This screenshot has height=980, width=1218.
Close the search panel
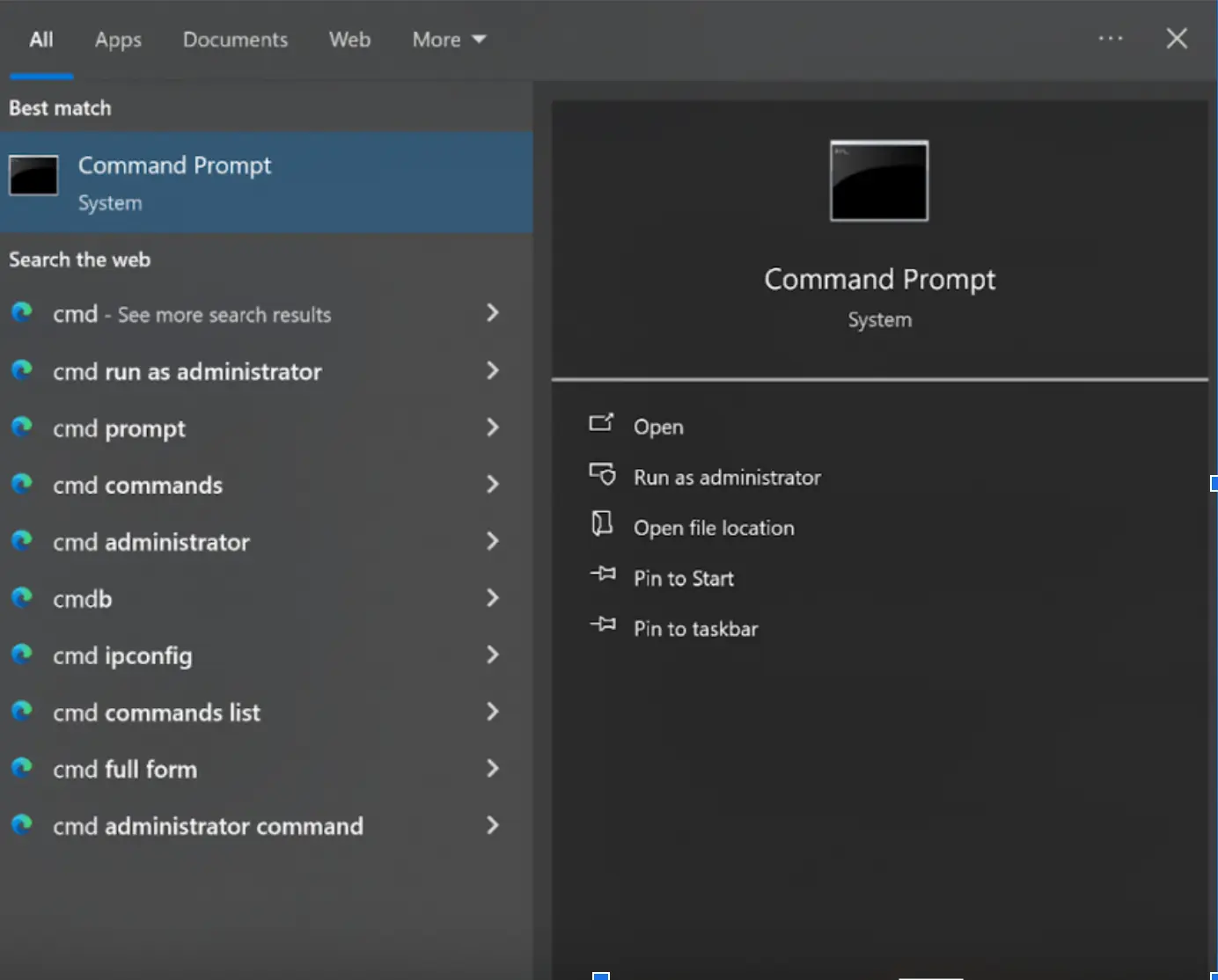[x=1177, y=39]
